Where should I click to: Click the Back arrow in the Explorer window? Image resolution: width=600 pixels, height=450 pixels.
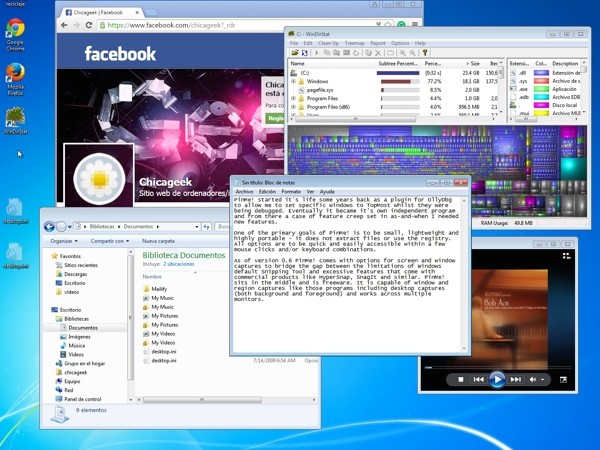tap(49, 227)
